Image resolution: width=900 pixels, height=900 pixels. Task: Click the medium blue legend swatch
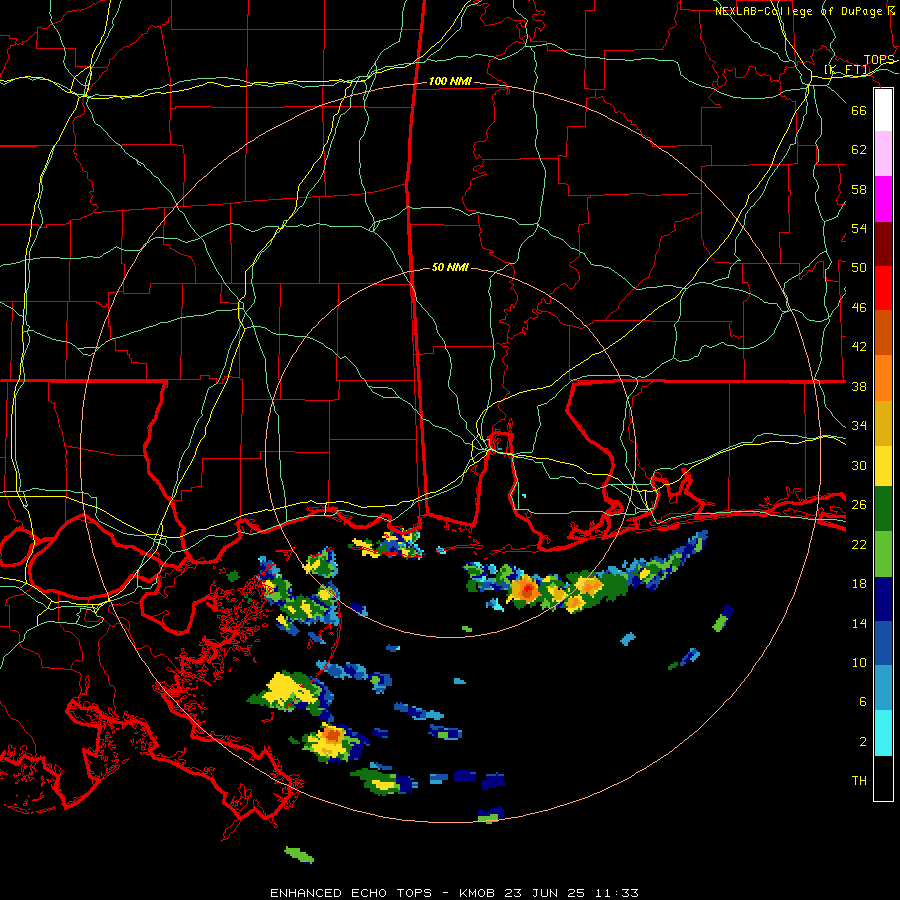[x=883, y=643]
